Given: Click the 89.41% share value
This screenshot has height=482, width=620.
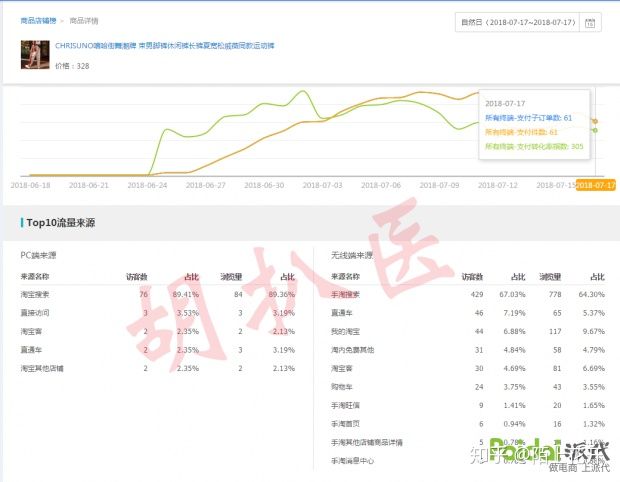Looking at the screenshot, I should point(185,295).
